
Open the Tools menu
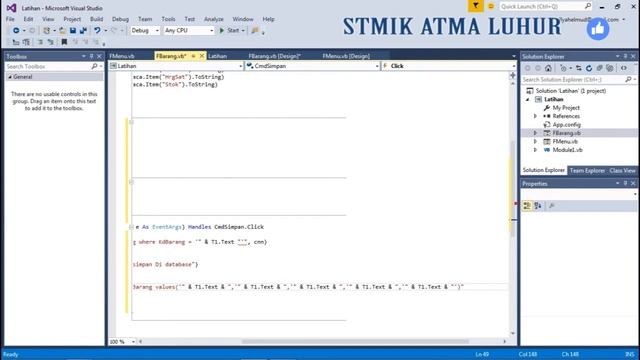pos(168,19)
